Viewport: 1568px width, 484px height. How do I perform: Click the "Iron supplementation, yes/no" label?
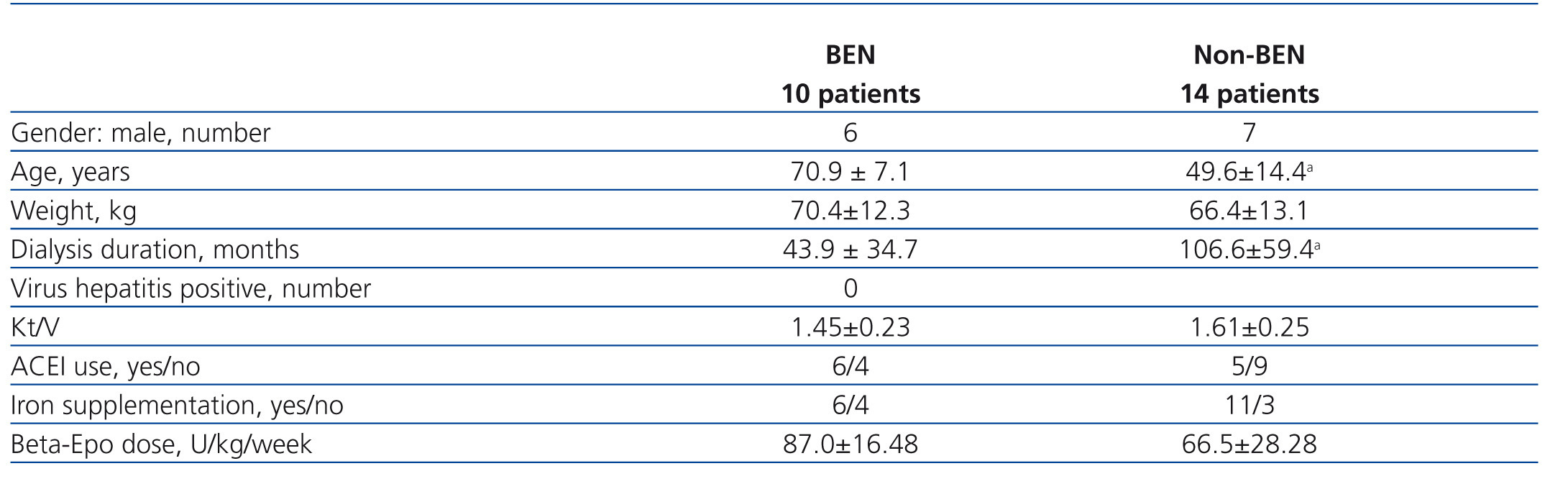(x=177, y=406)
